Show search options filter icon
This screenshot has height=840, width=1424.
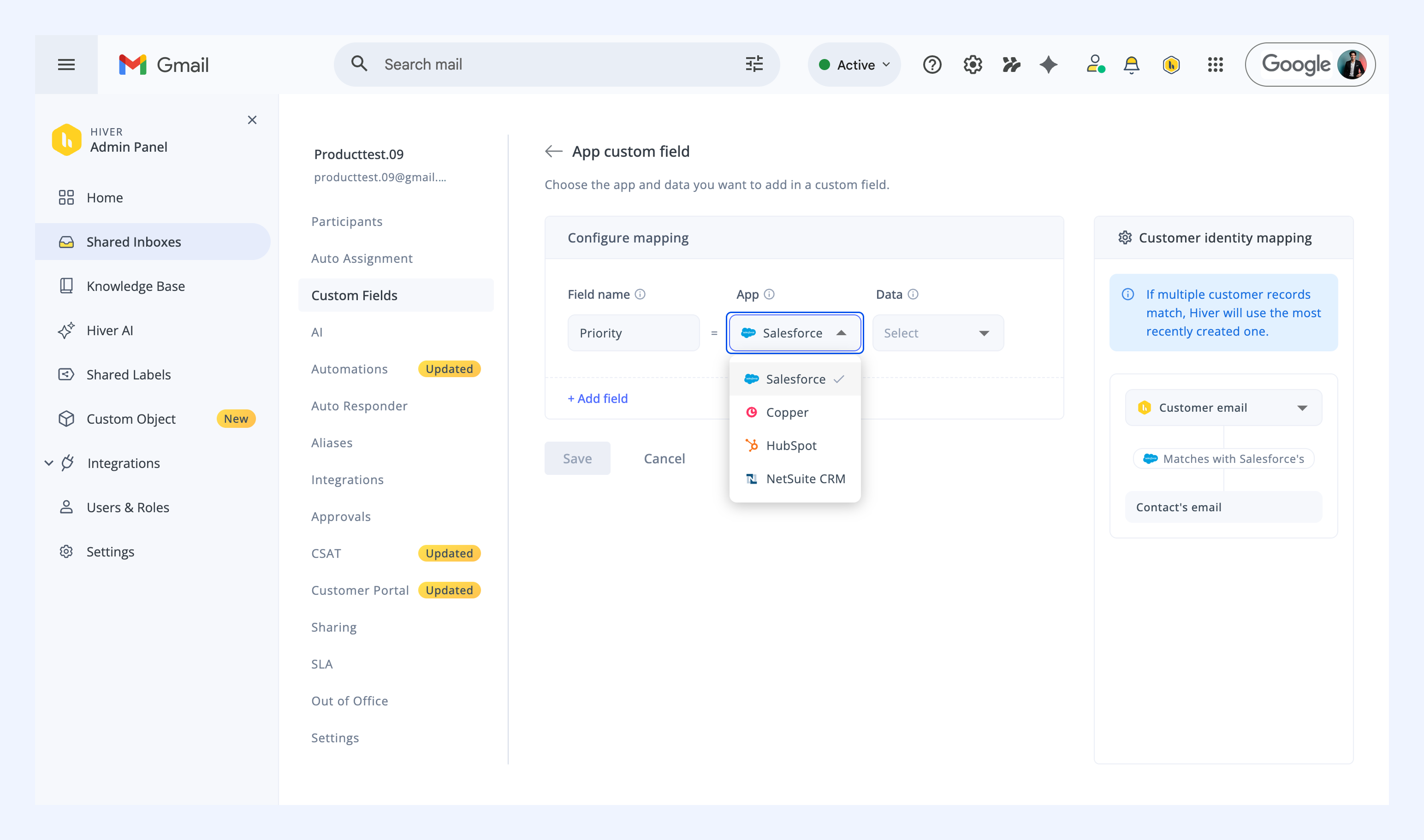click(754, 64)
